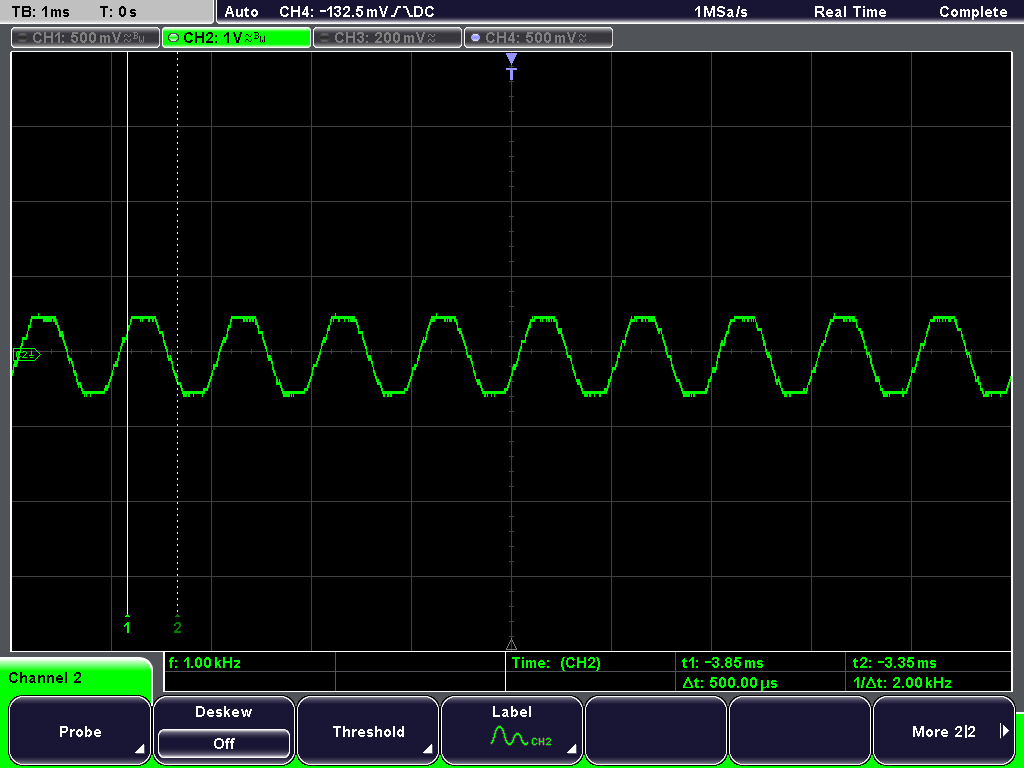
Task: Click the 1MSa/s sample rate readout
Action: pos(720,12)
